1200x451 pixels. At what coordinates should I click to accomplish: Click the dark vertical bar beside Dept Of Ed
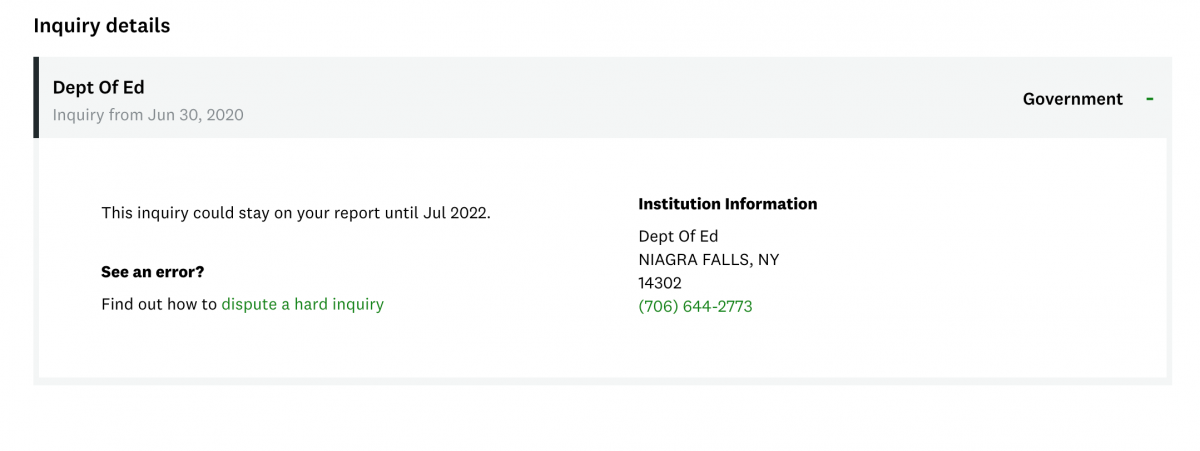pyautogui.click(x=36, y=97)
